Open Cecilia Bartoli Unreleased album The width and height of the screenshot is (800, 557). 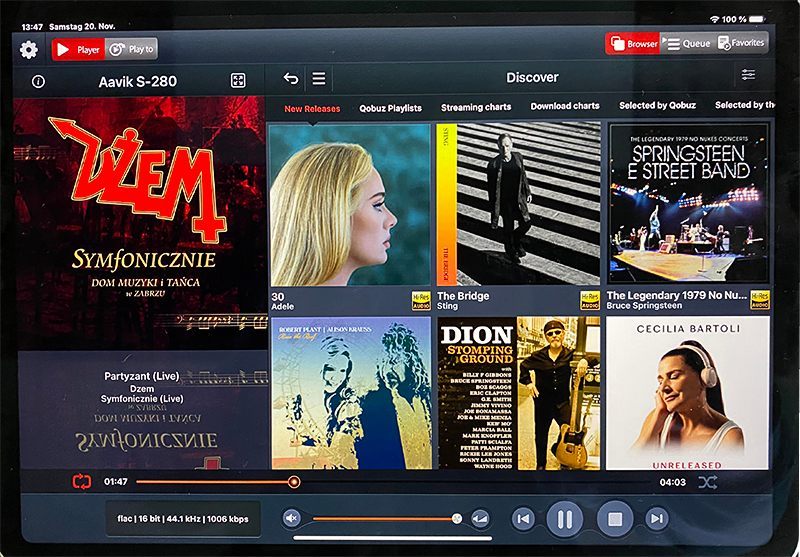click(x=687, y=393)
